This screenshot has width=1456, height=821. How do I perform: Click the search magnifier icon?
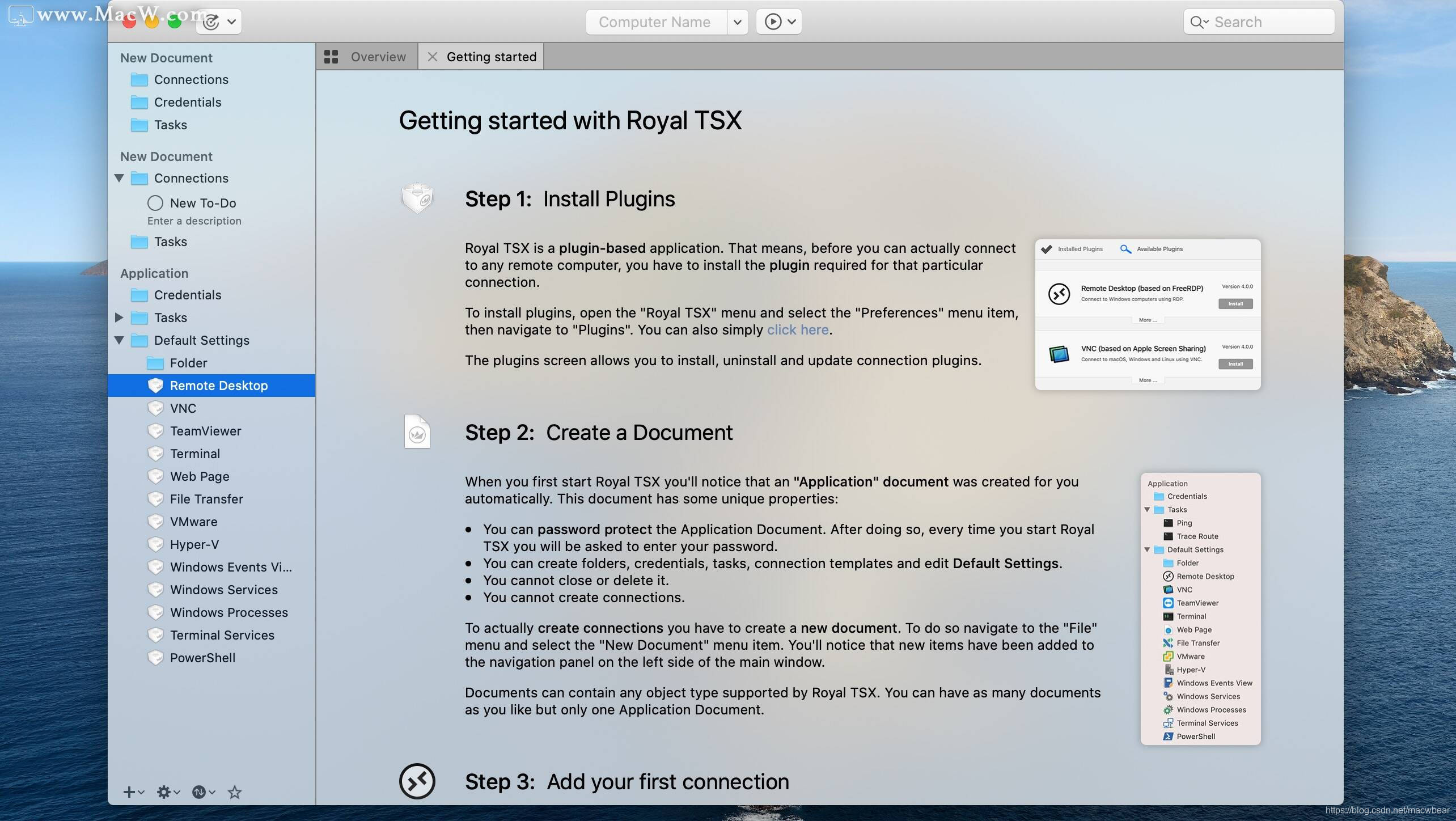coord(1196,22)
